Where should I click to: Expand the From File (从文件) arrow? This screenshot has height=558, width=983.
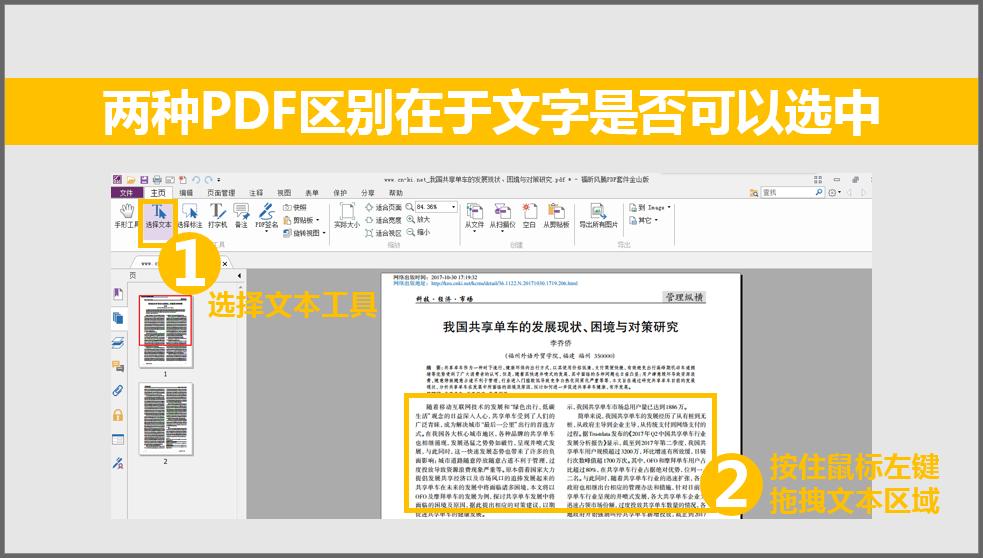[475, 231]
